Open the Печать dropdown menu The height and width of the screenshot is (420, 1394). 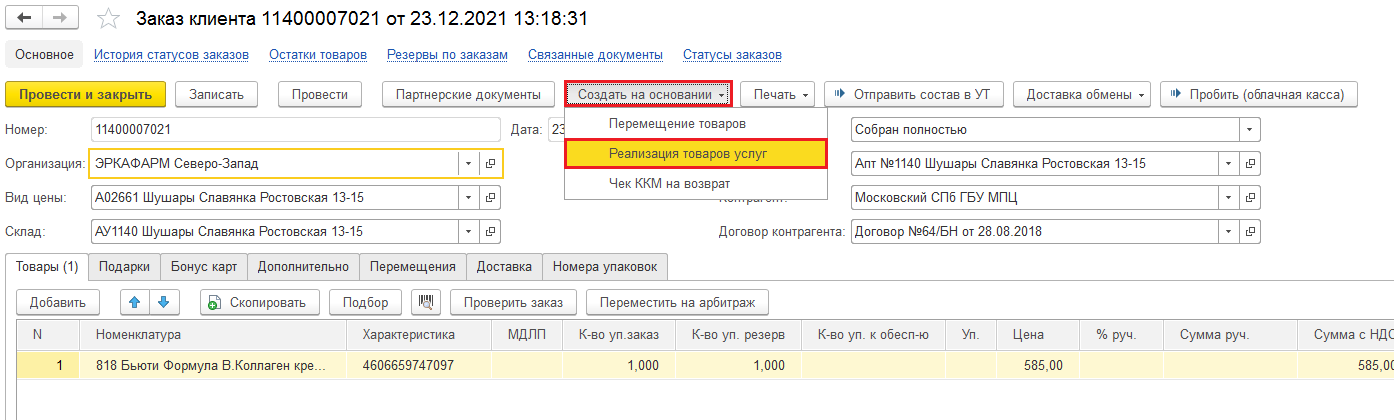click(777, 95)
